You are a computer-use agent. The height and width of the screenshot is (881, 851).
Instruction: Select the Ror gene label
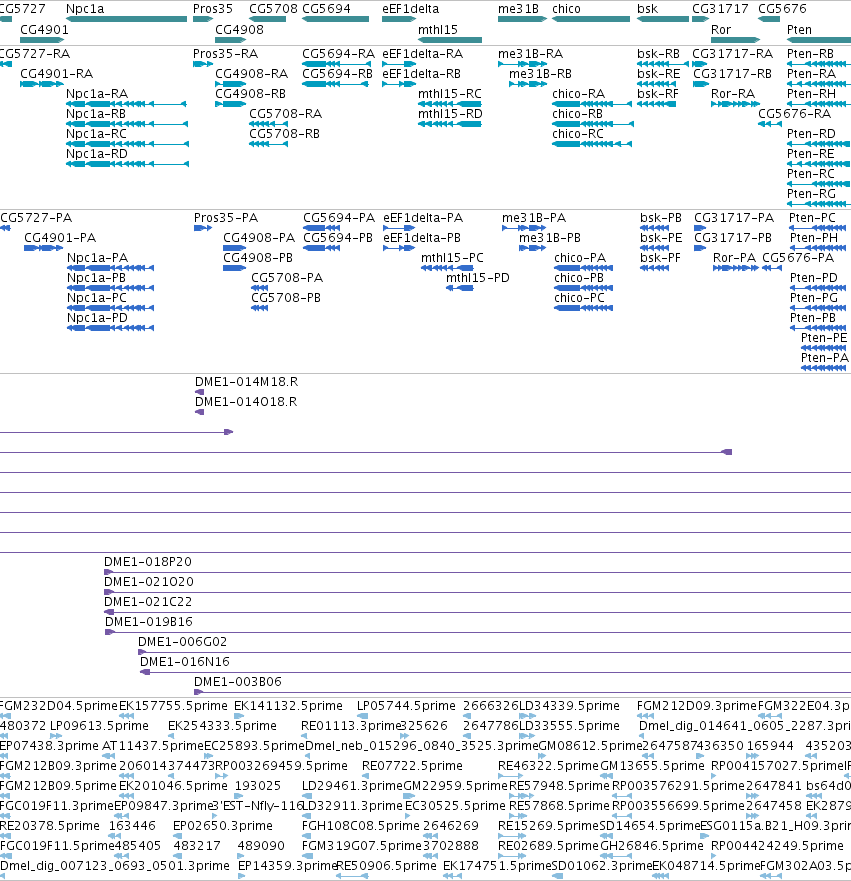(x=721, y=30)
